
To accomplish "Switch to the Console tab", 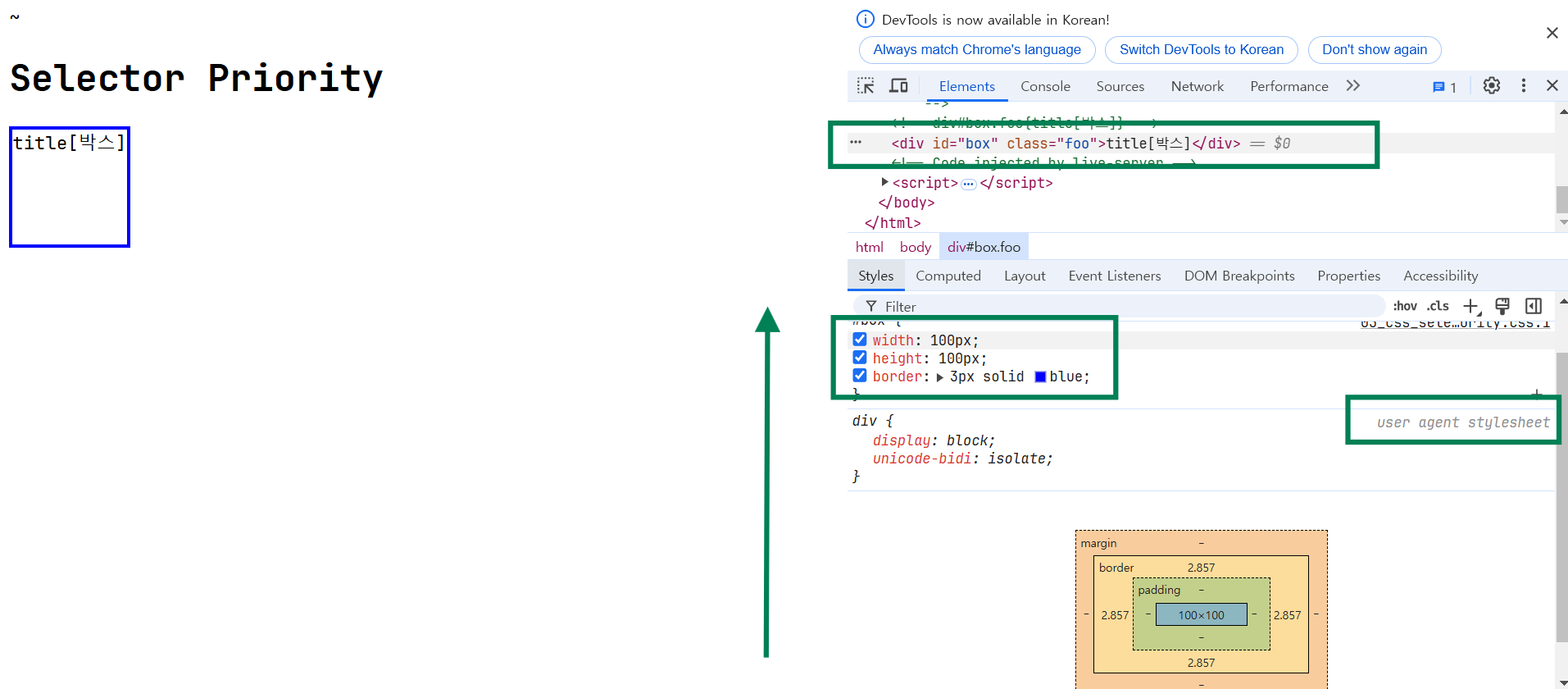I will click(1045, 86).
